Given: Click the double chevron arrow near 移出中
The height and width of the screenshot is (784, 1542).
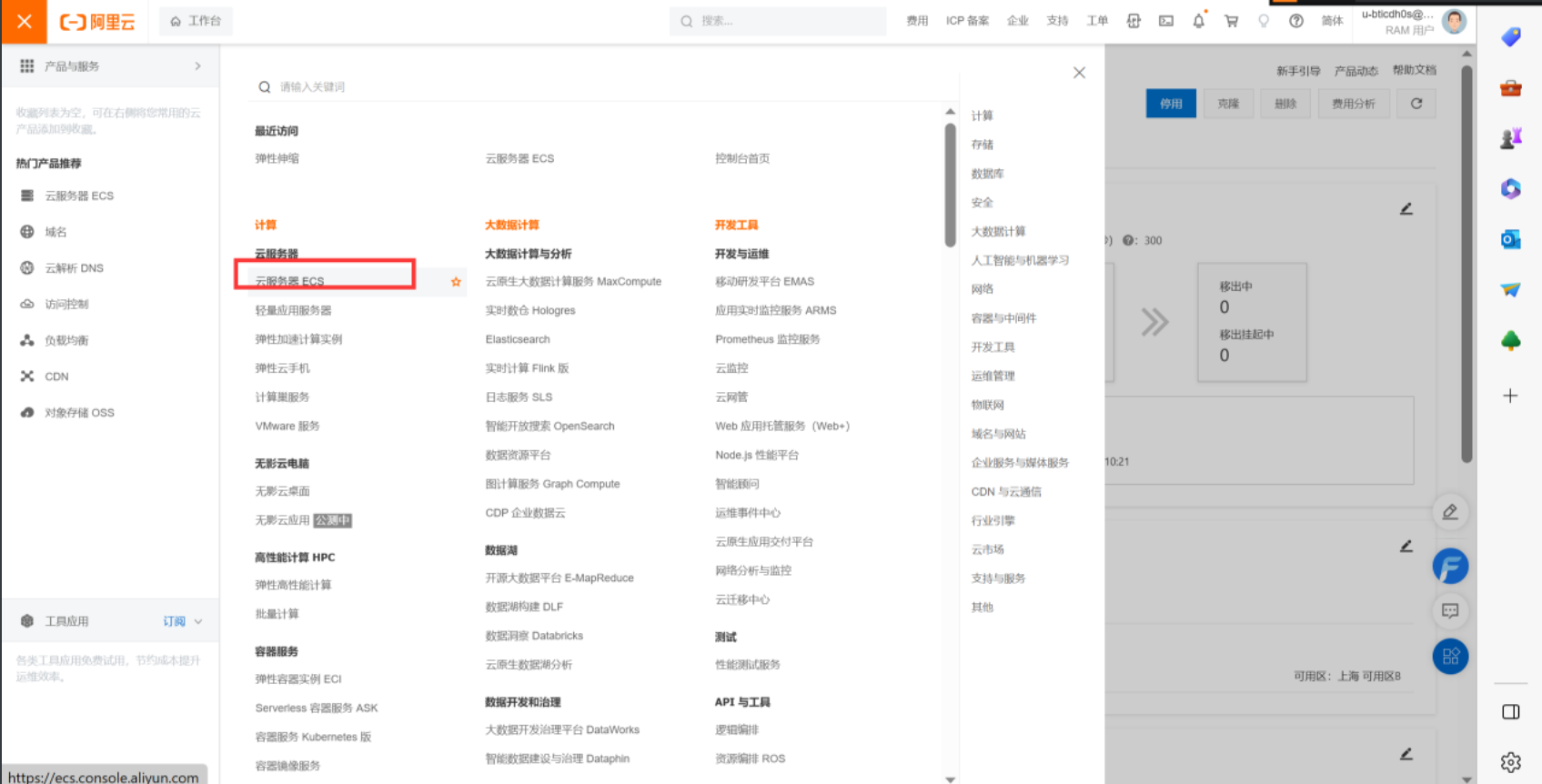Looking at the screenshot, I should click(1154, 322).
